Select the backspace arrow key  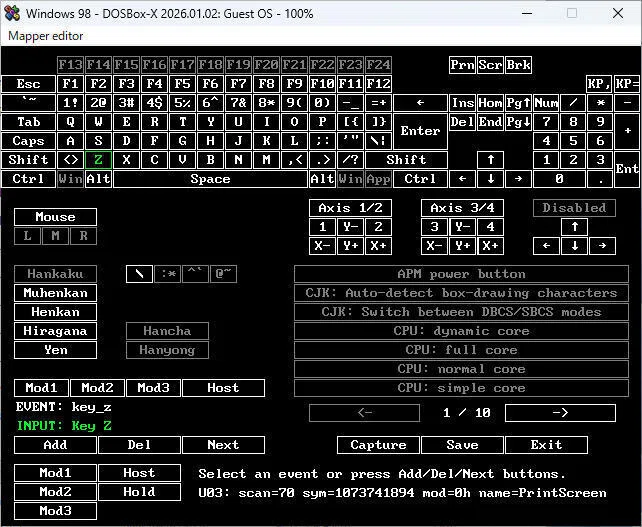tap(420, 102)
